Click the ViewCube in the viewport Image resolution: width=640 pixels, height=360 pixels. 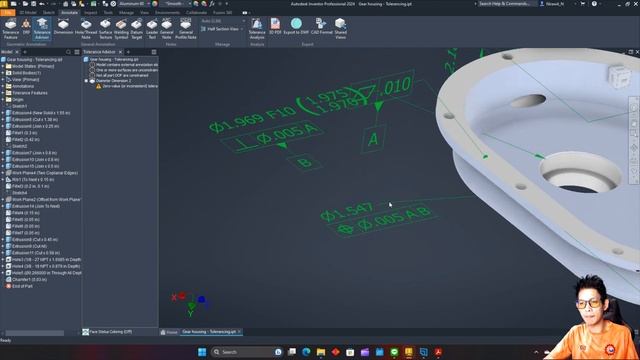tap(619, 76)
